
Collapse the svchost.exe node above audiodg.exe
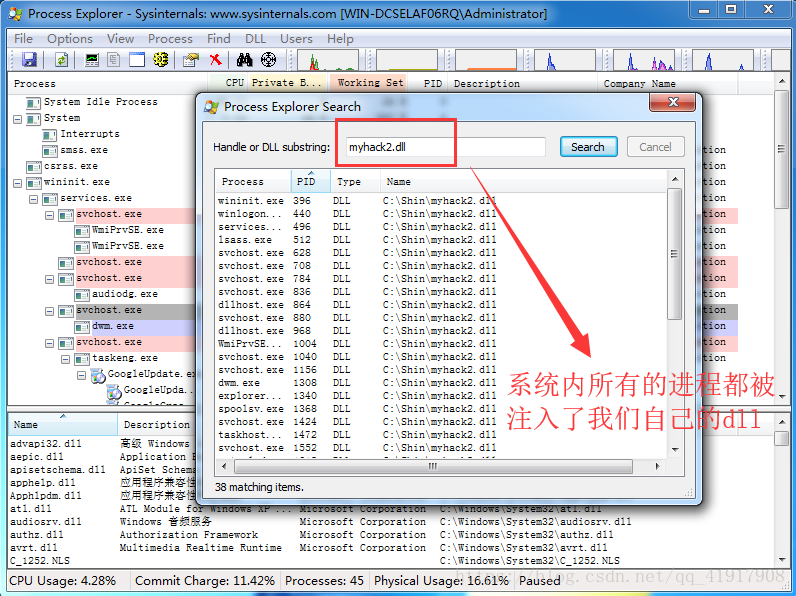click(x=50, y=279)
